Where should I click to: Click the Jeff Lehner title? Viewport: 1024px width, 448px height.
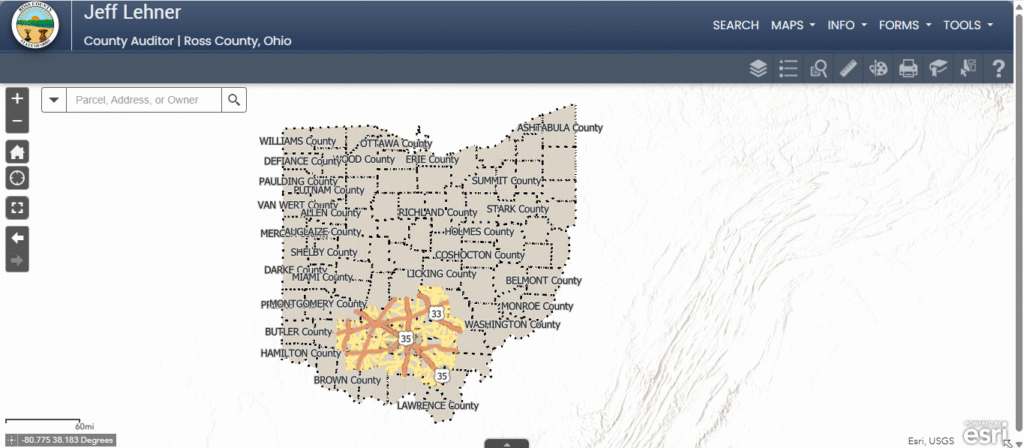click(133, 12)
